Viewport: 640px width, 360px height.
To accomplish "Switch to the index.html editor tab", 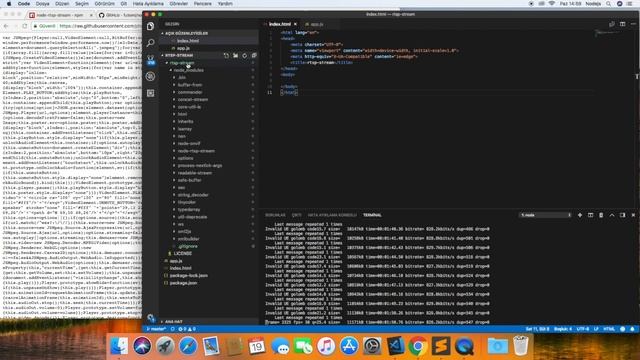I will (280, 24).
